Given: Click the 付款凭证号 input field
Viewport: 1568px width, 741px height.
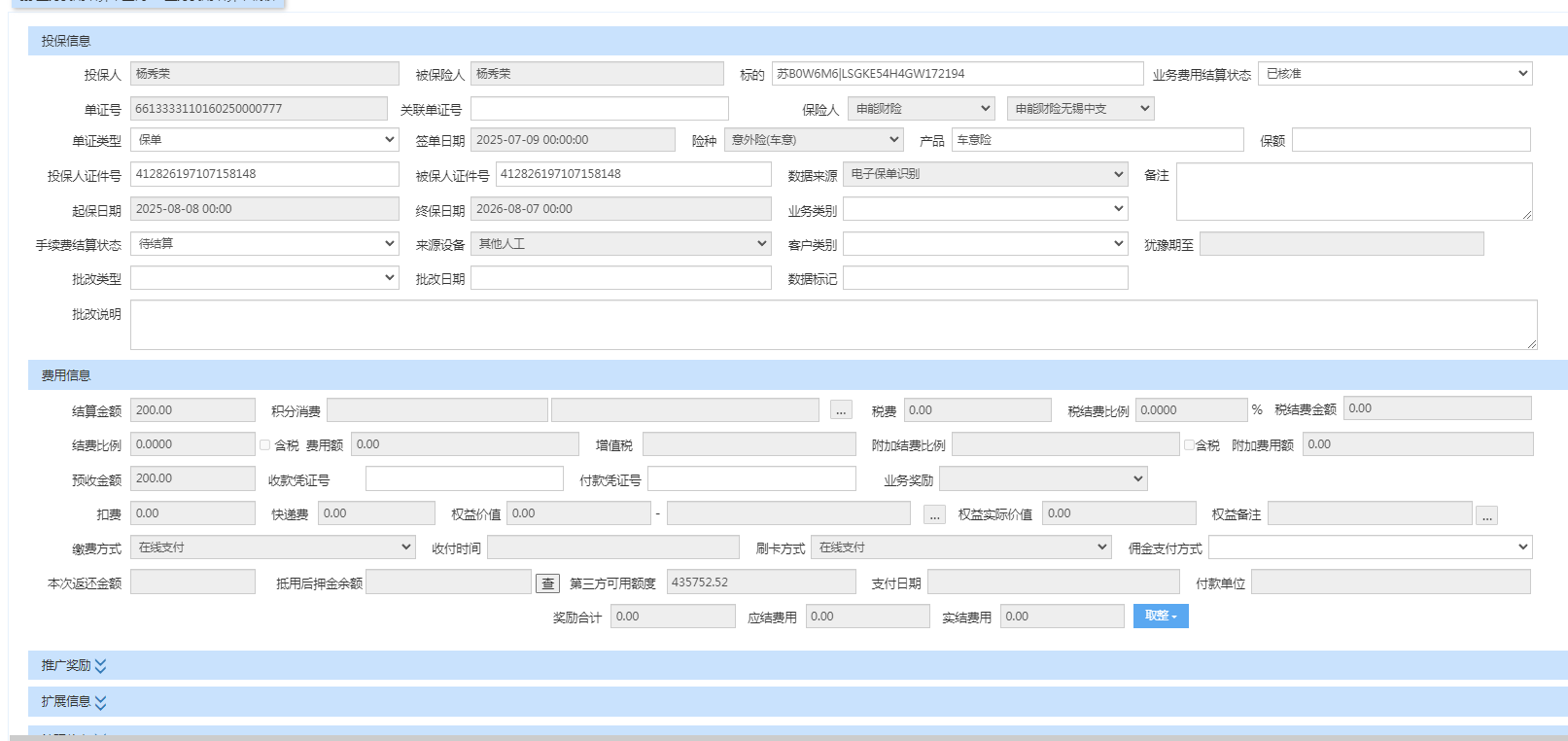Looking at the screenshot, I should click(x=752, y=479).
